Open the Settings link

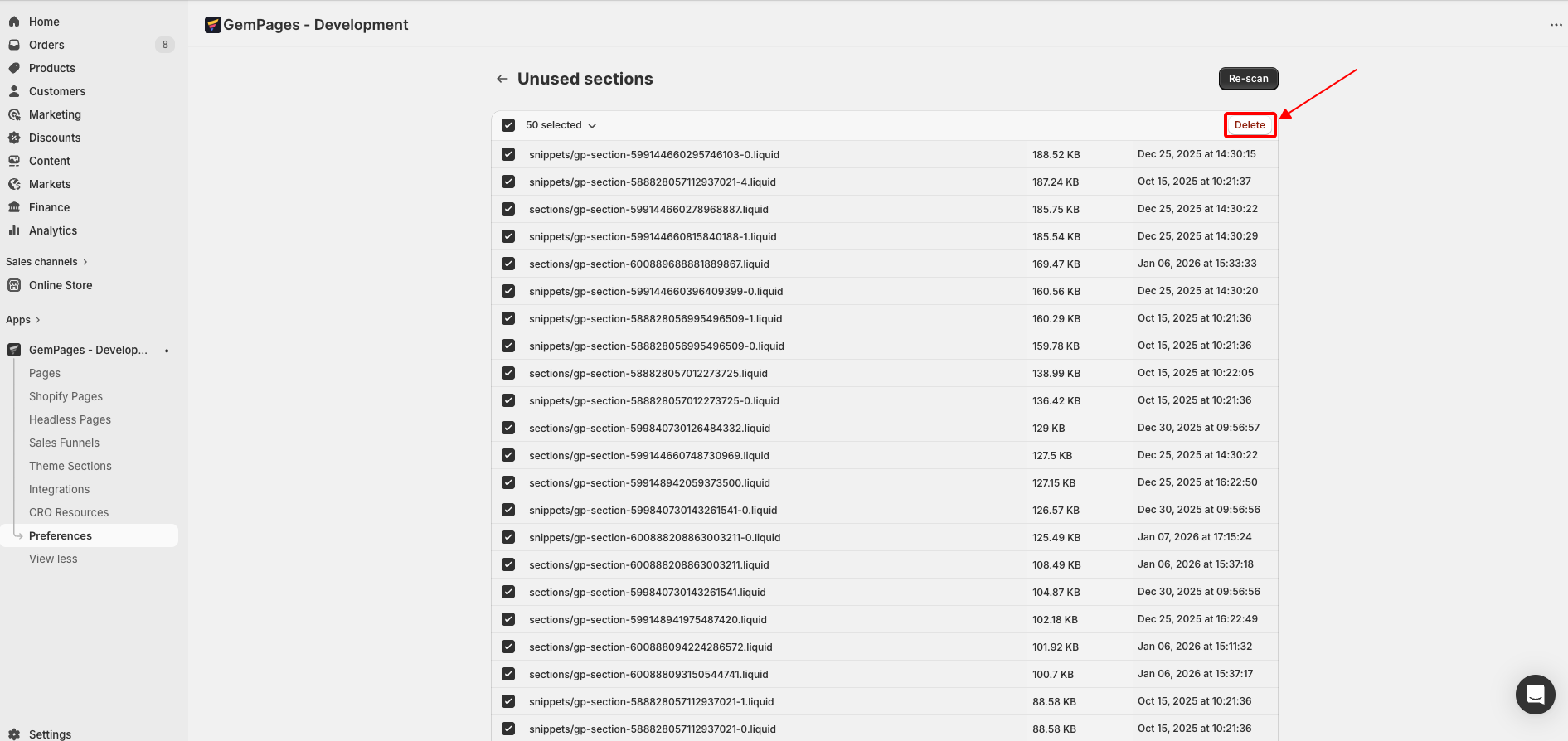click(50, 734)
